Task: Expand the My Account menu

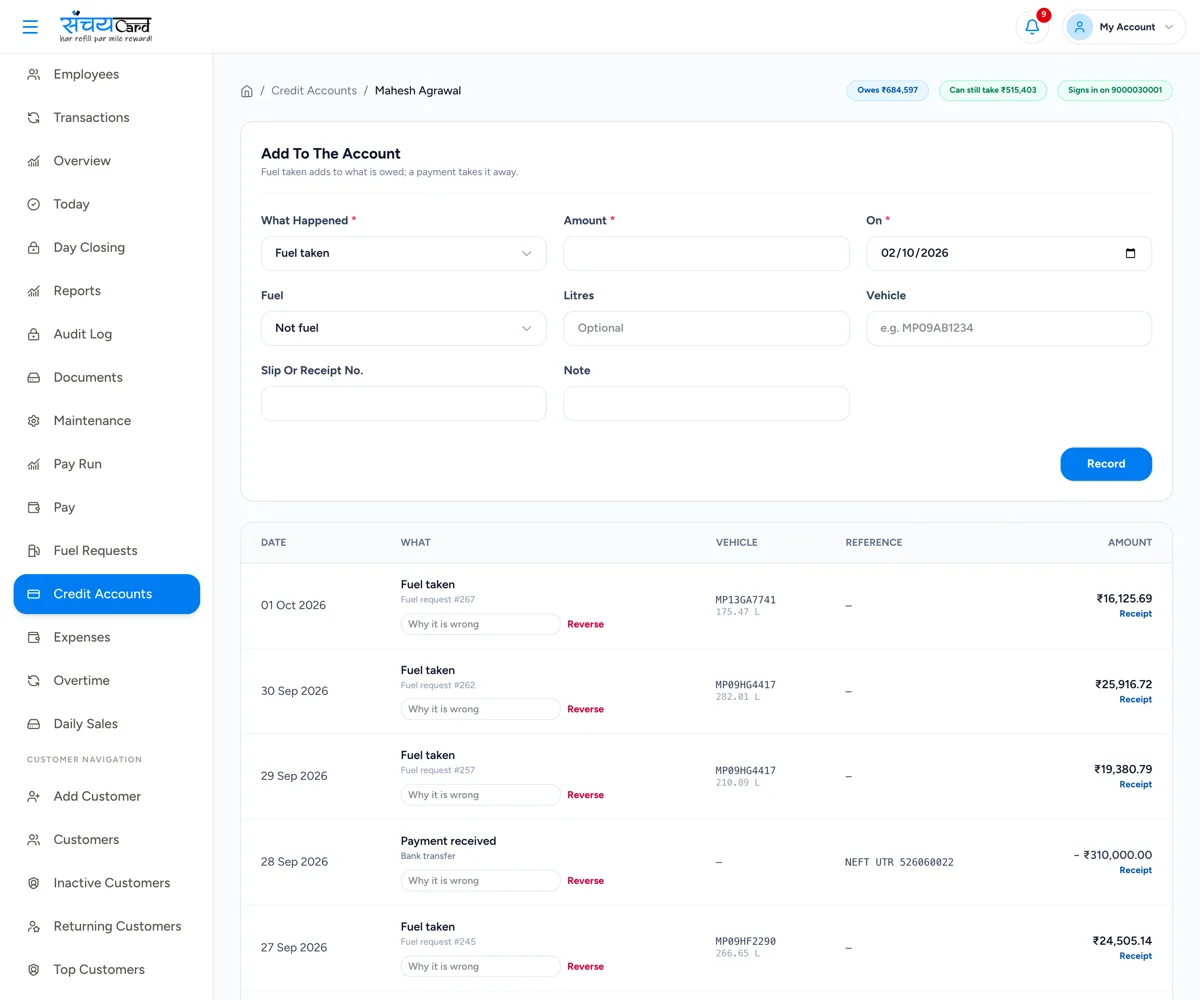Action: [x=1124, y=27]
